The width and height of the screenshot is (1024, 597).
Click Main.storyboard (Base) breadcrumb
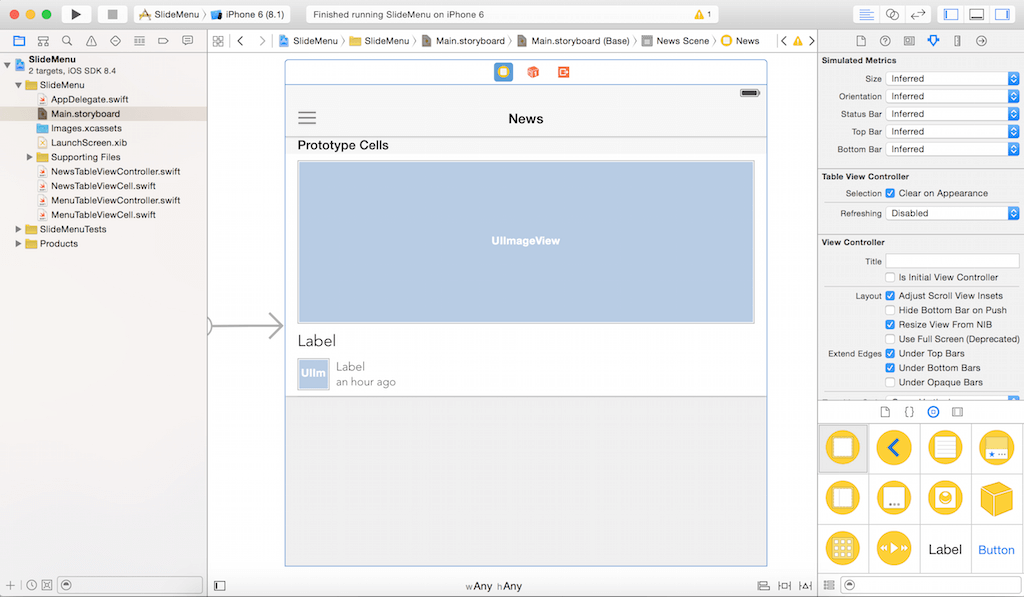click(x=580, y=41)
